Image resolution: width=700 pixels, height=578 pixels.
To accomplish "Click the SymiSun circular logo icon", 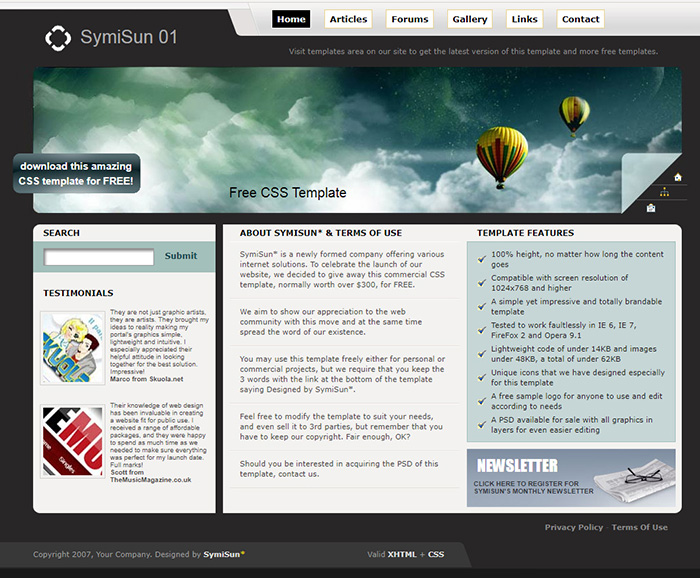I will (x=58, y=38).
